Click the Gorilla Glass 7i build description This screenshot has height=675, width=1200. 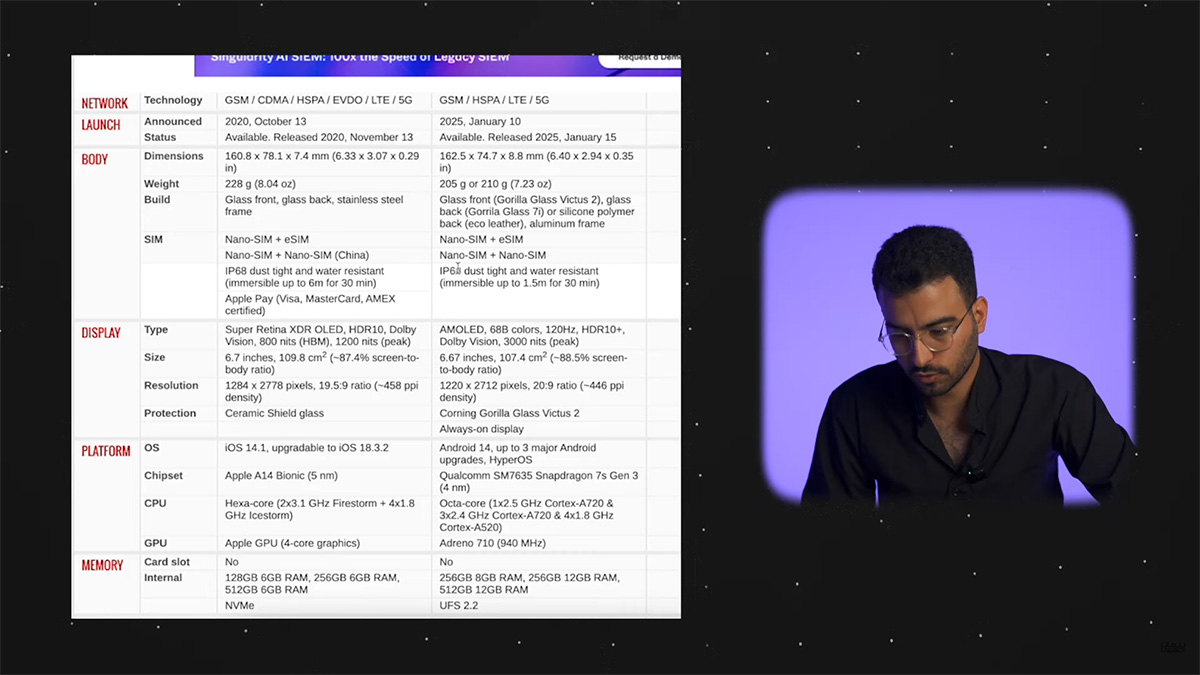(537, 212)
